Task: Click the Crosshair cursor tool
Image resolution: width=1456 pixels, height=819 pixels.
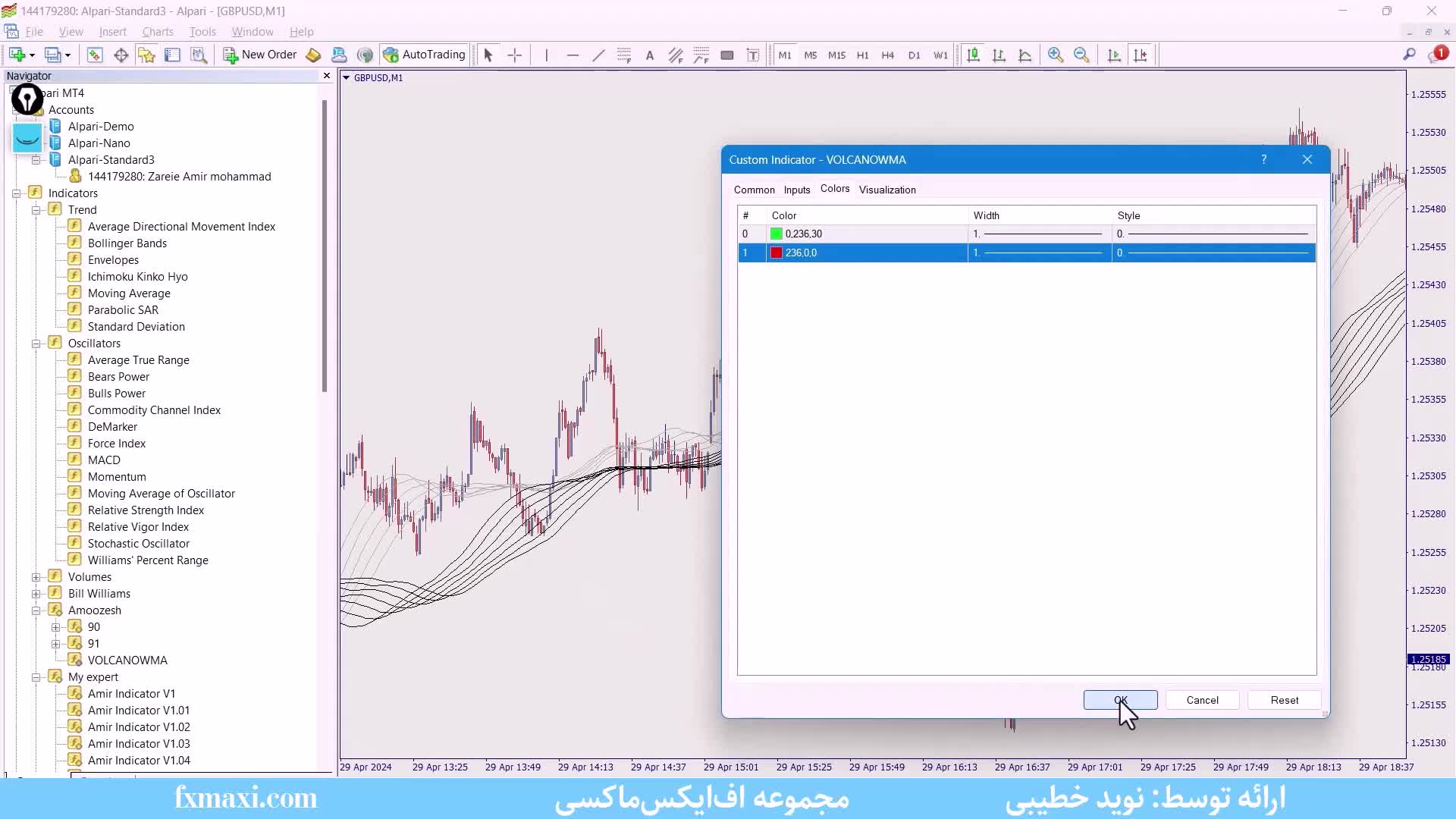Action: 514,55
